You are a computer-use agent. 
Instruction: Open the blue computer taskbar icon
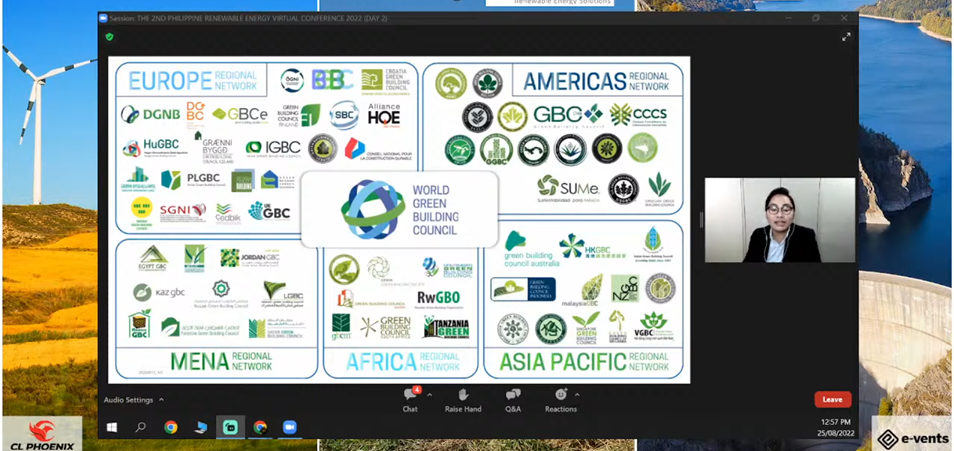point(200,427)
